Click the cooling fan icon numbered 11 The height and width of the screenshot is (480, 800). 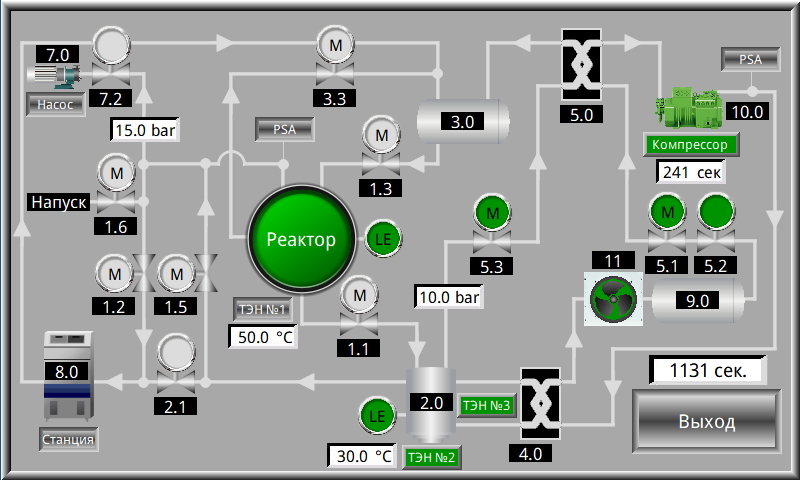(x=611, y=298)
